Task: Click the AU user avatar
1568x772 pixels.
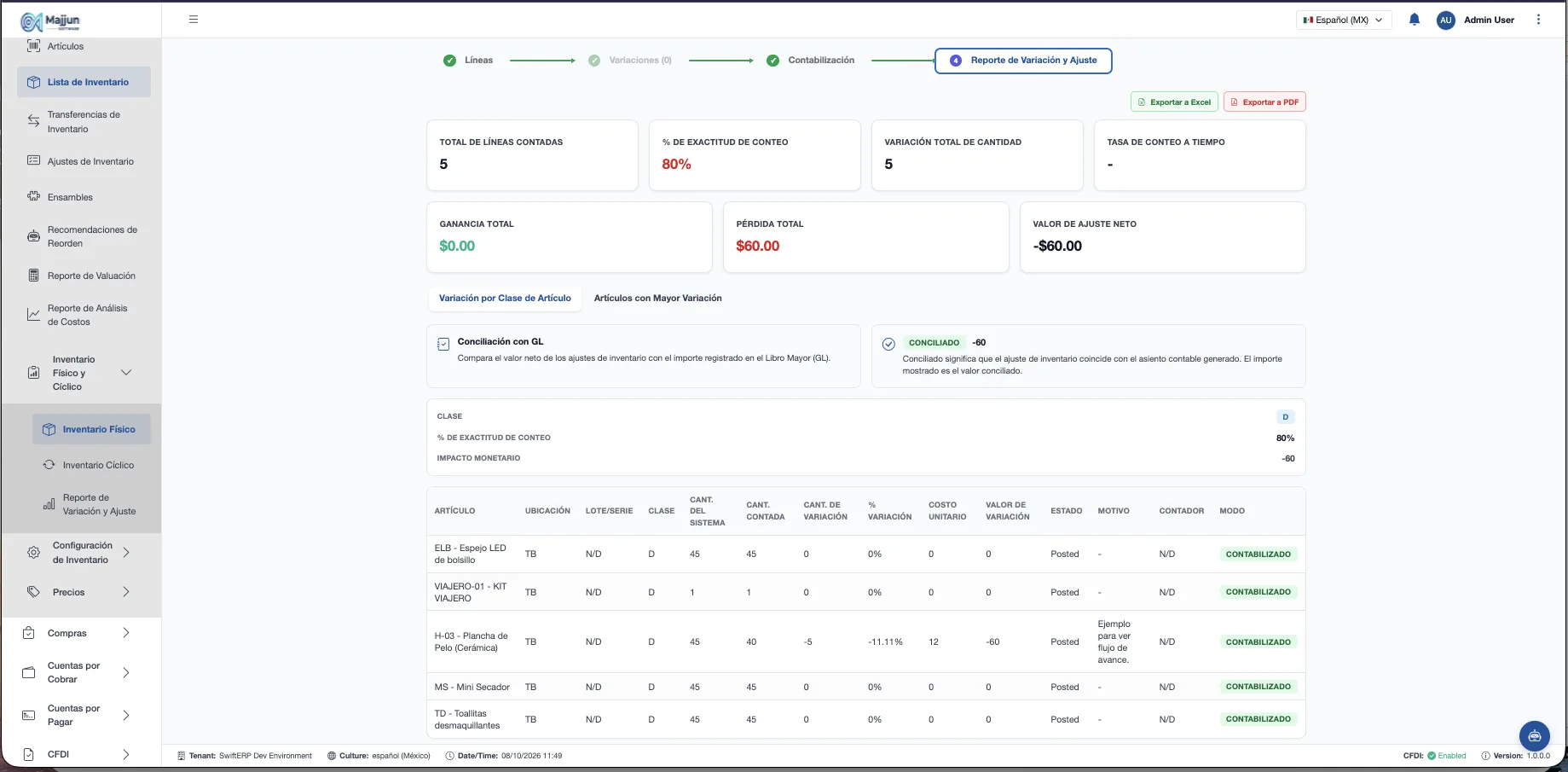Action: [x=1445, y=20]
